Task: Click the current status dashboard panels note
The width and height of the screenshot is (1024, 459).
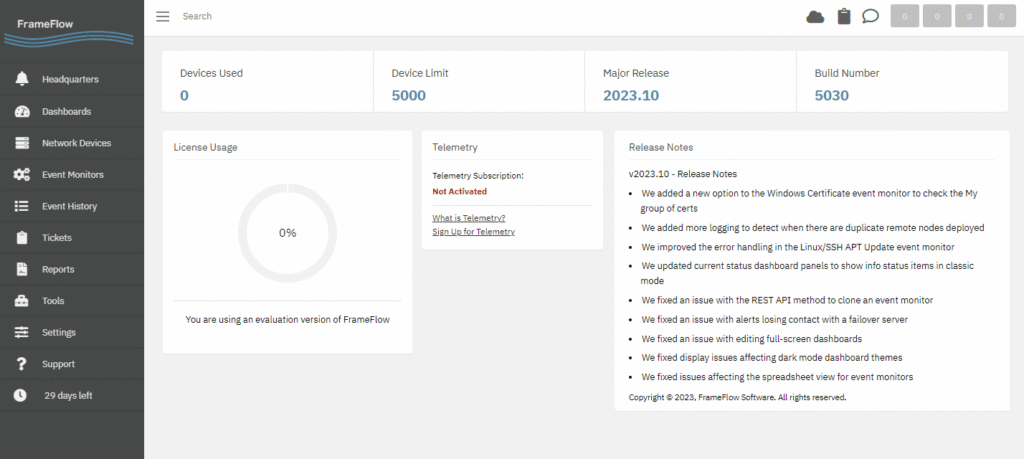Action: 807,273
